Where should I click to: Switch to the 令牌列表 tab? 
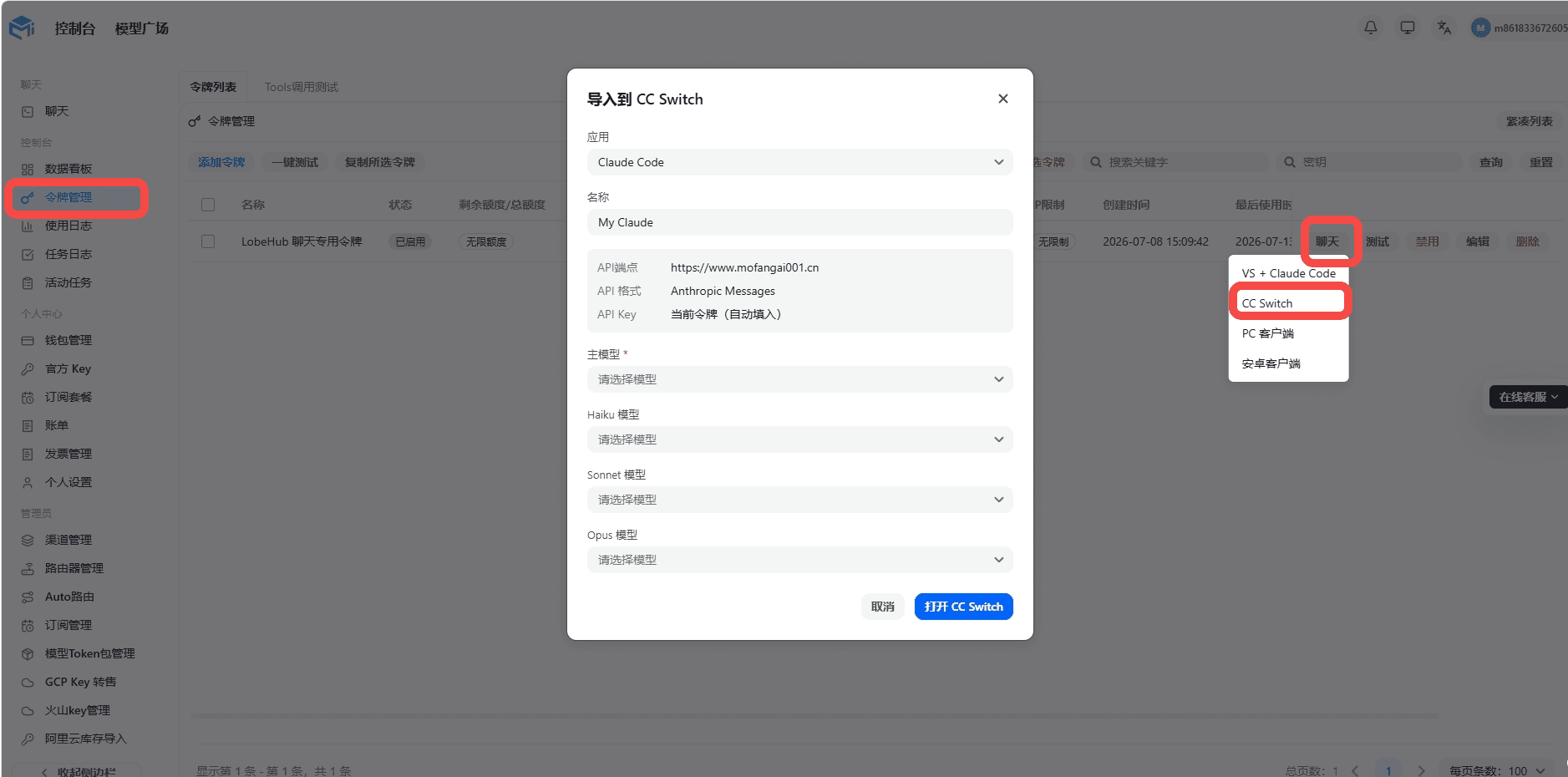pyautogui.click(x=213, y=87)
